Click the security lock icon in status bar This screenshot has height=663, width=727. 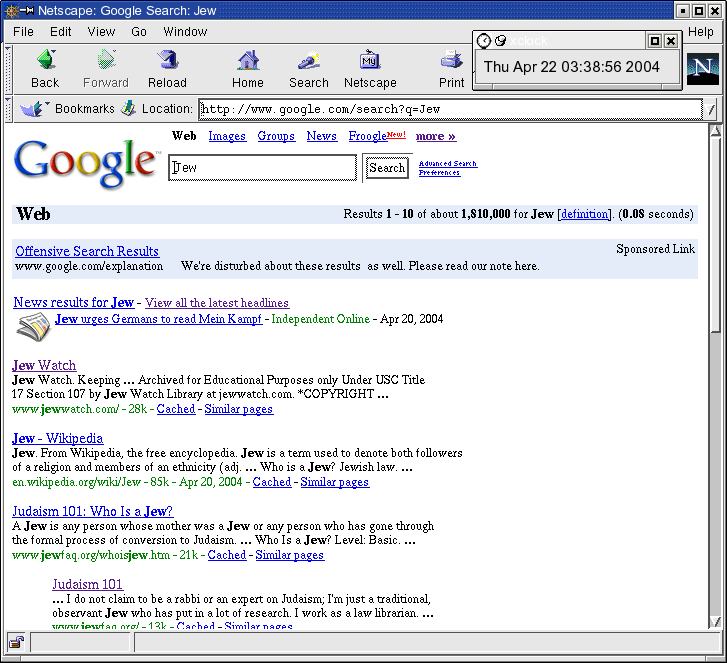click(16, 642)
